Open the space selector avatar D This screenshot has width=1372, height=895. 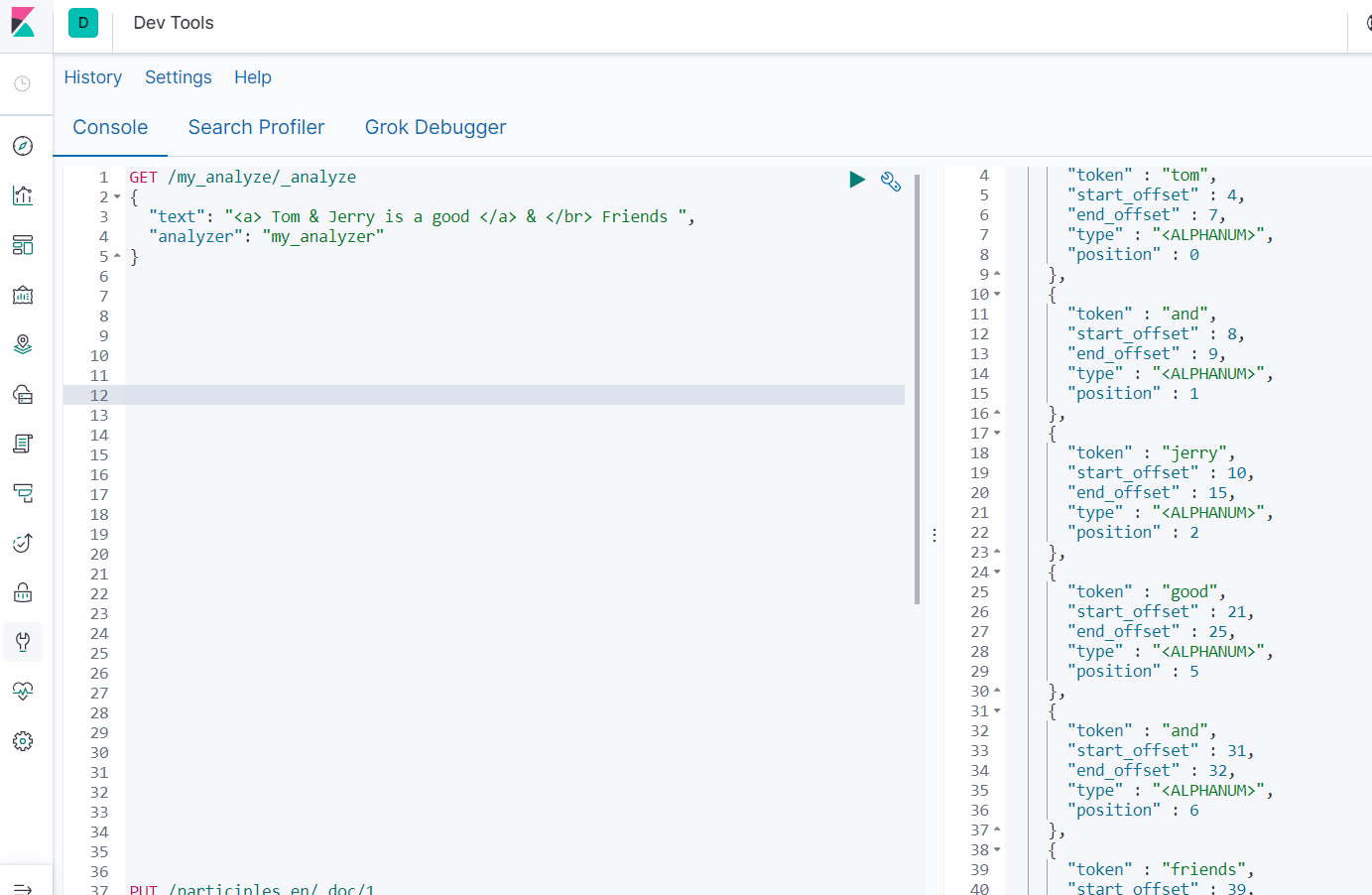[83, 23]
